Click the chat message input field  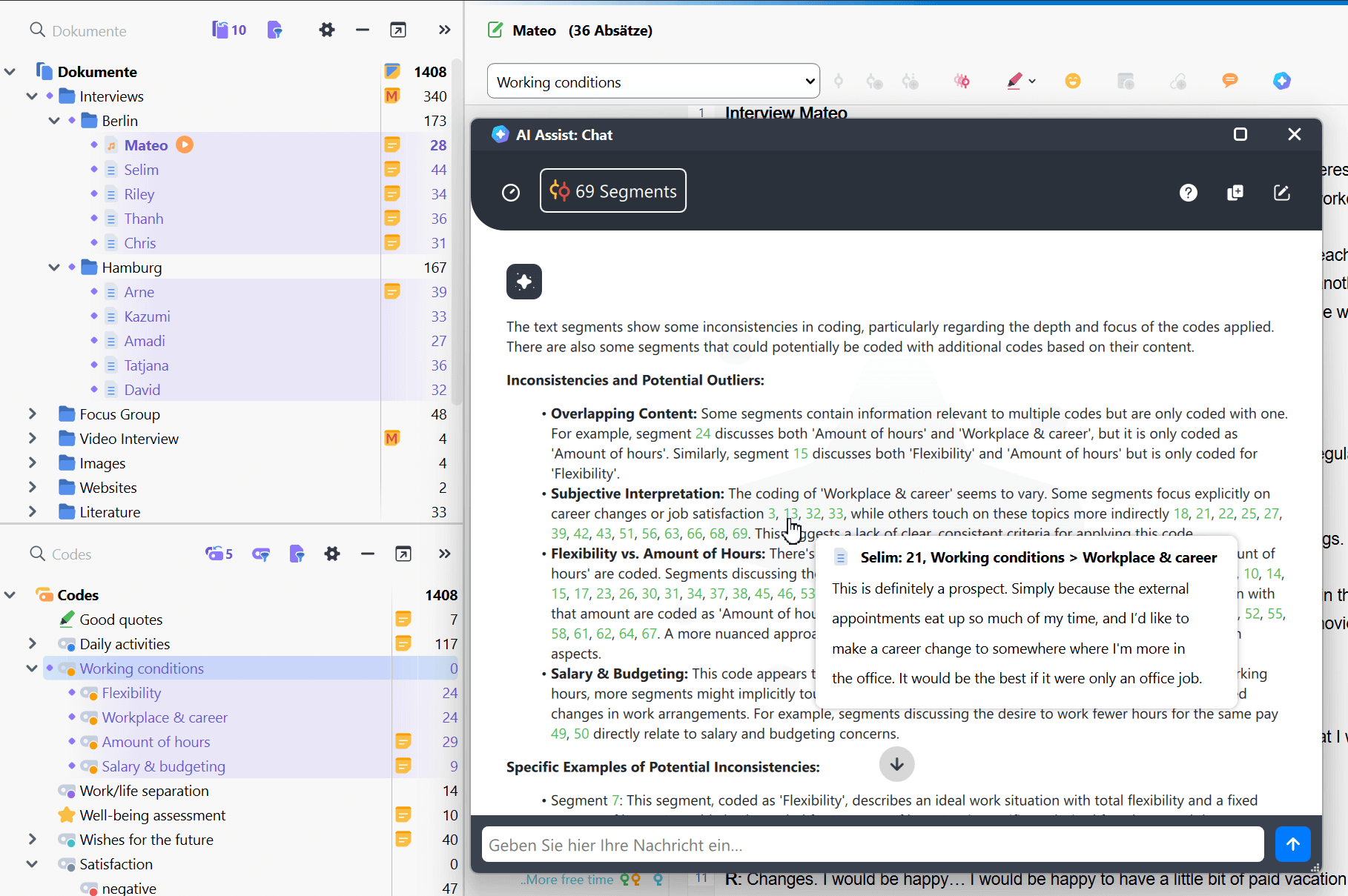point(872,845)
